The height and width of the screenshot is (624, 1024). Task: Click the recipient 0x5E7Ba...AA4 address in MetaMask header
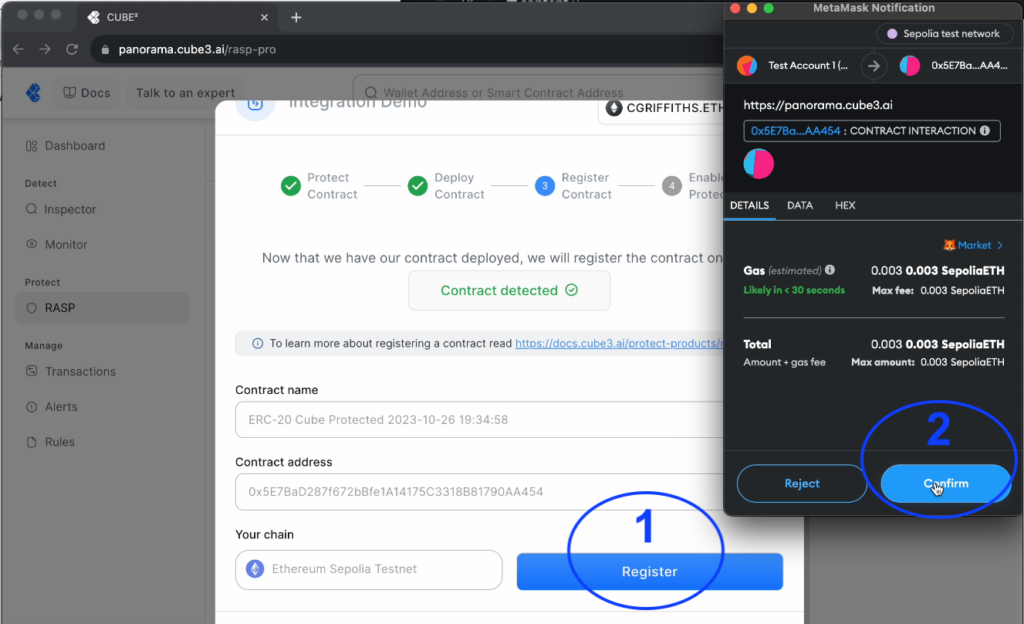(969, 65)
